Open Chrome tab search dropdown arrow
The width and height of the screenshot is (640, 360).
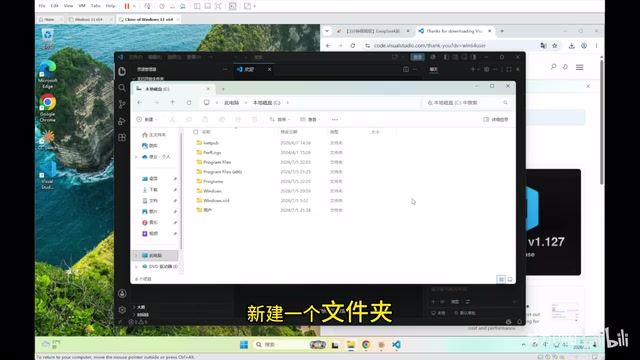pos(327,31)
